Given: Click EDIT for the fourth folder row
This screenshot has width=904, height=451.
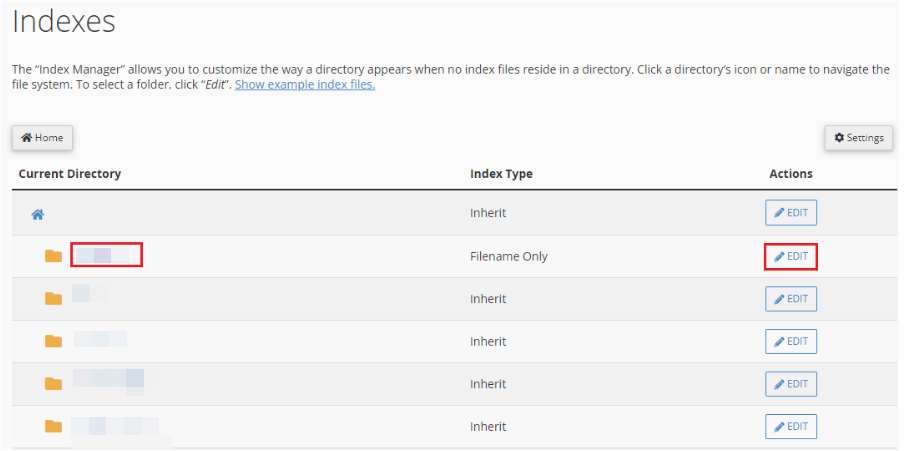Looking at the screenshot, I should coord(791,384).
